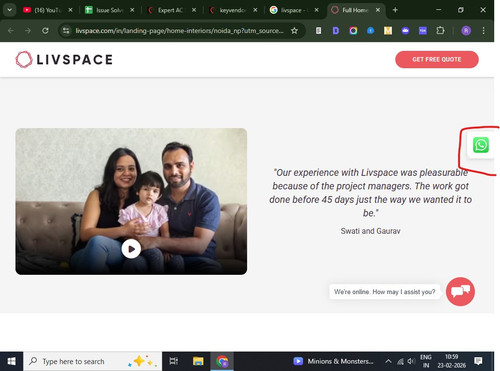Play the Swati and Gaurav testimonial video
Screen dimensions: 500x371
pyautogui.click(x=131, y=249)
